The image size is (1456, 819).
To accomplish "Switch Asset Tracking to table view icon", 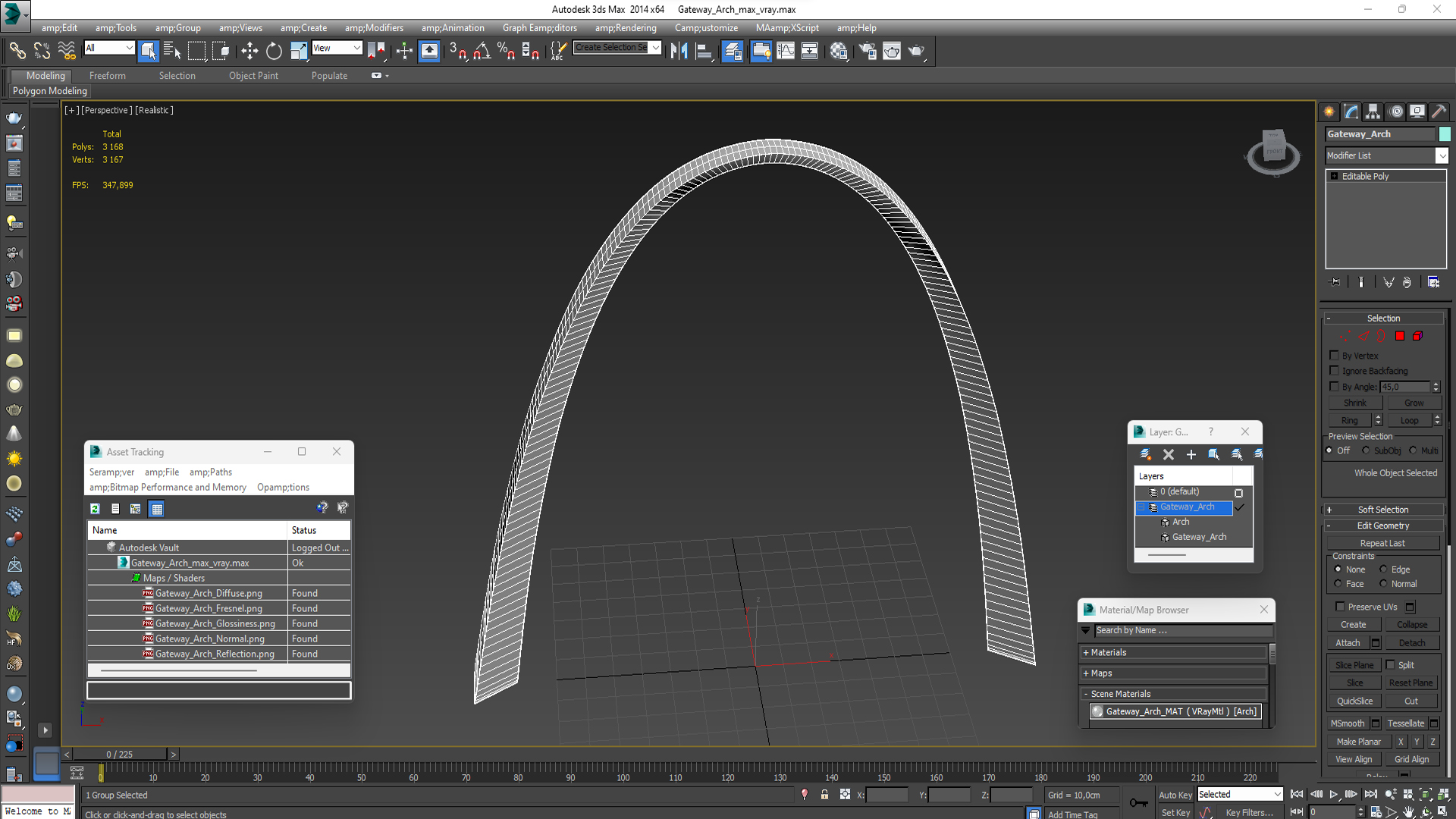I will click(157, 509).
